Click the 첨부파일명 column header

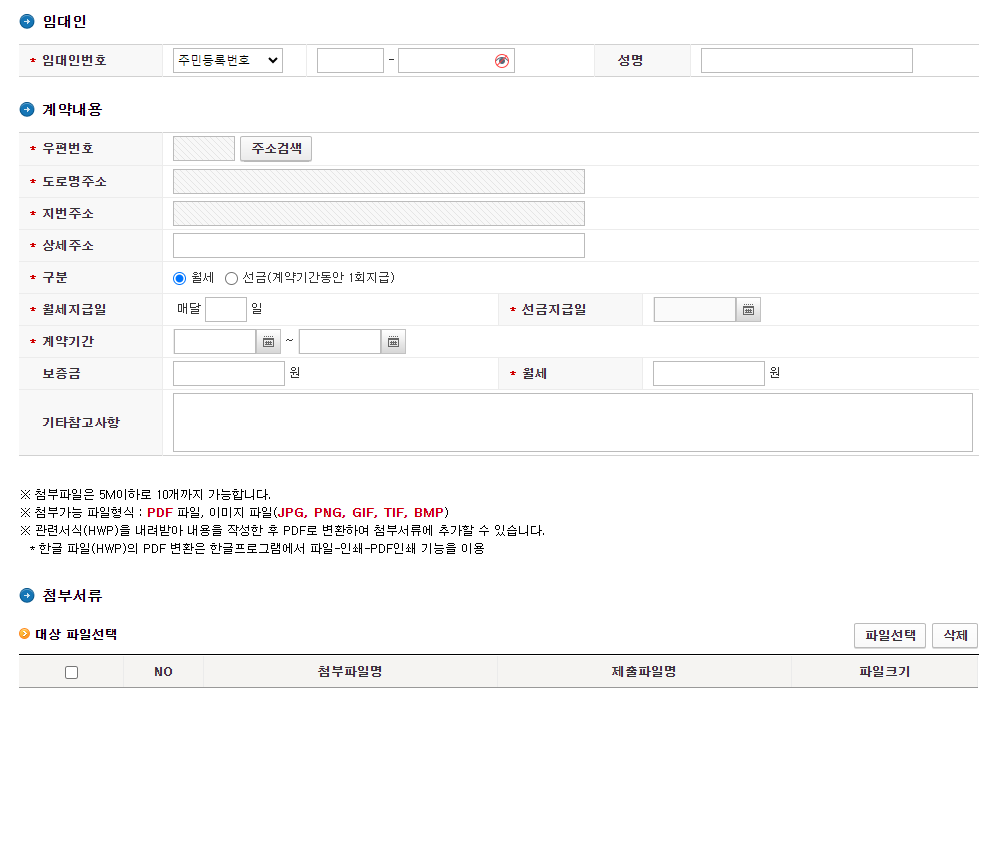pos(350,672)
